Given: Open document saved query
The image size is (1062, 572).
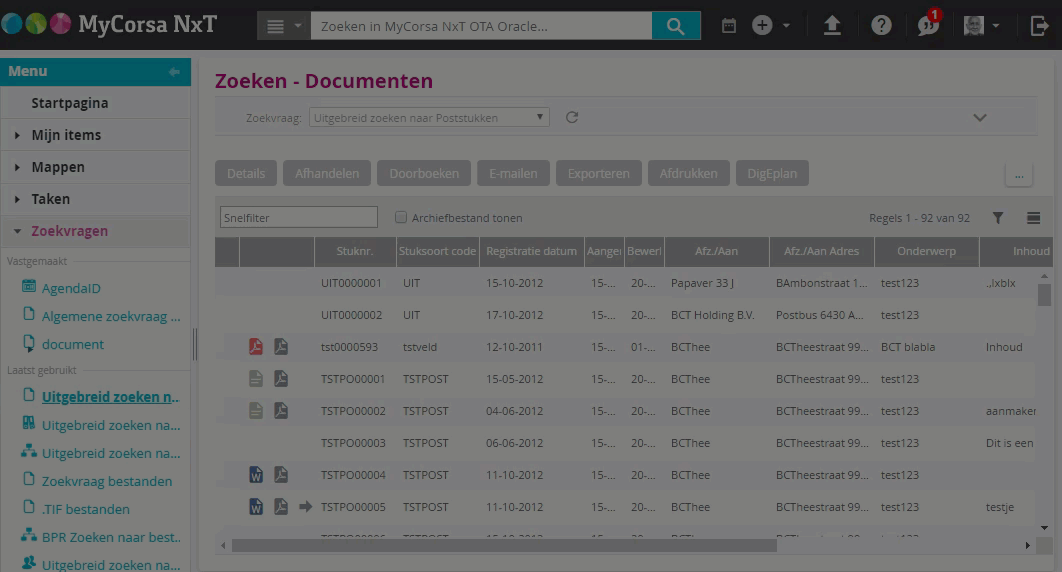Looking at the screenshot, I should [72, 344].
